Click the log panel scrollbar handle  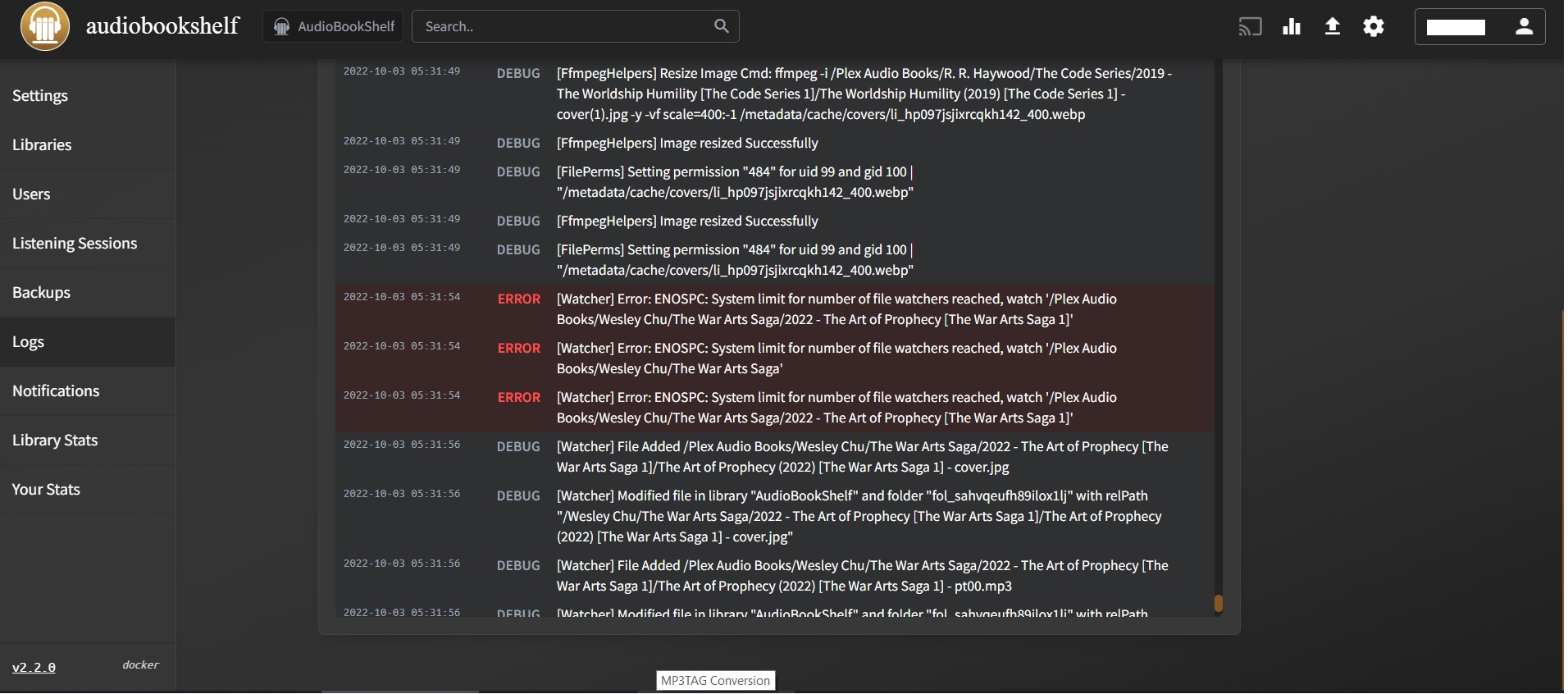[1219, 604]
